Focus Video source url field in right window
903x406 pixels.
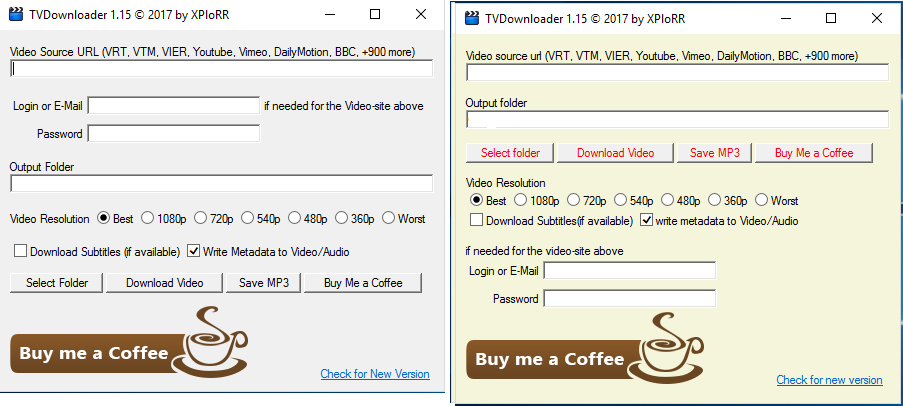point(677,73)
